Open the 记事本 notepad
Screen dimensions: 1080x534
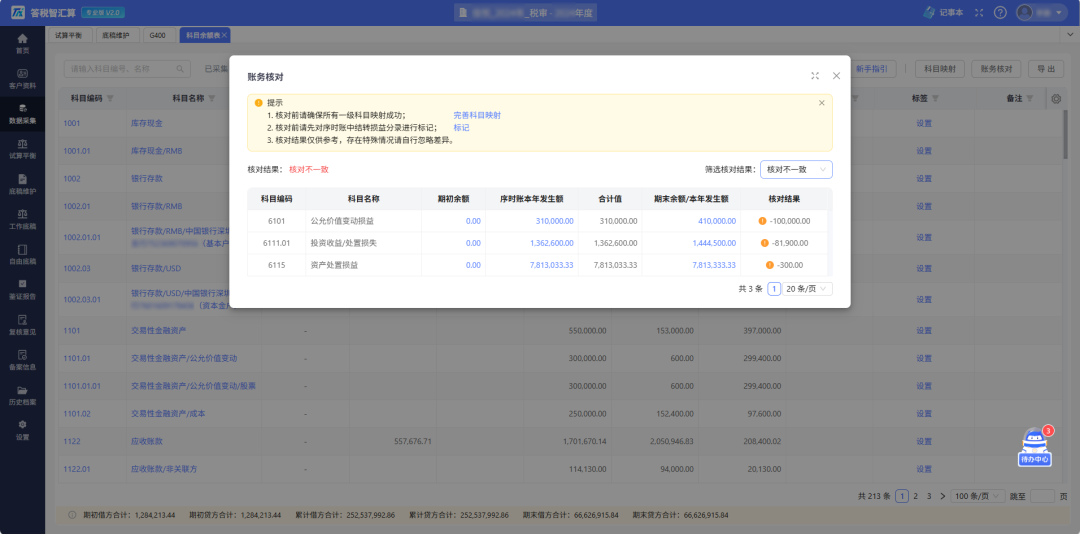pyautogui.click(x=943, y=12)
